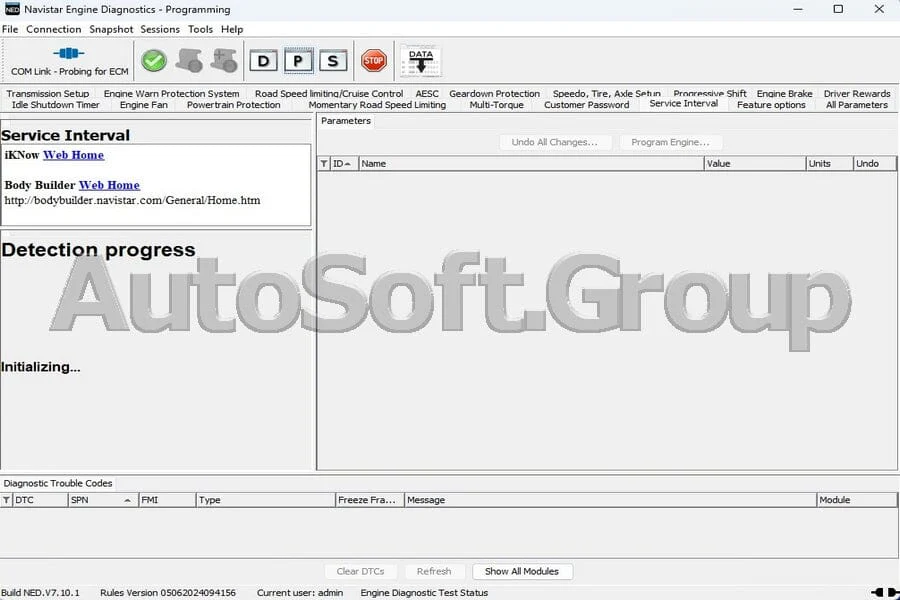Image resolution: width=900 pixels, height=600 pixels.
Task: Click the DATA download icon
Action: pos(421,61)
